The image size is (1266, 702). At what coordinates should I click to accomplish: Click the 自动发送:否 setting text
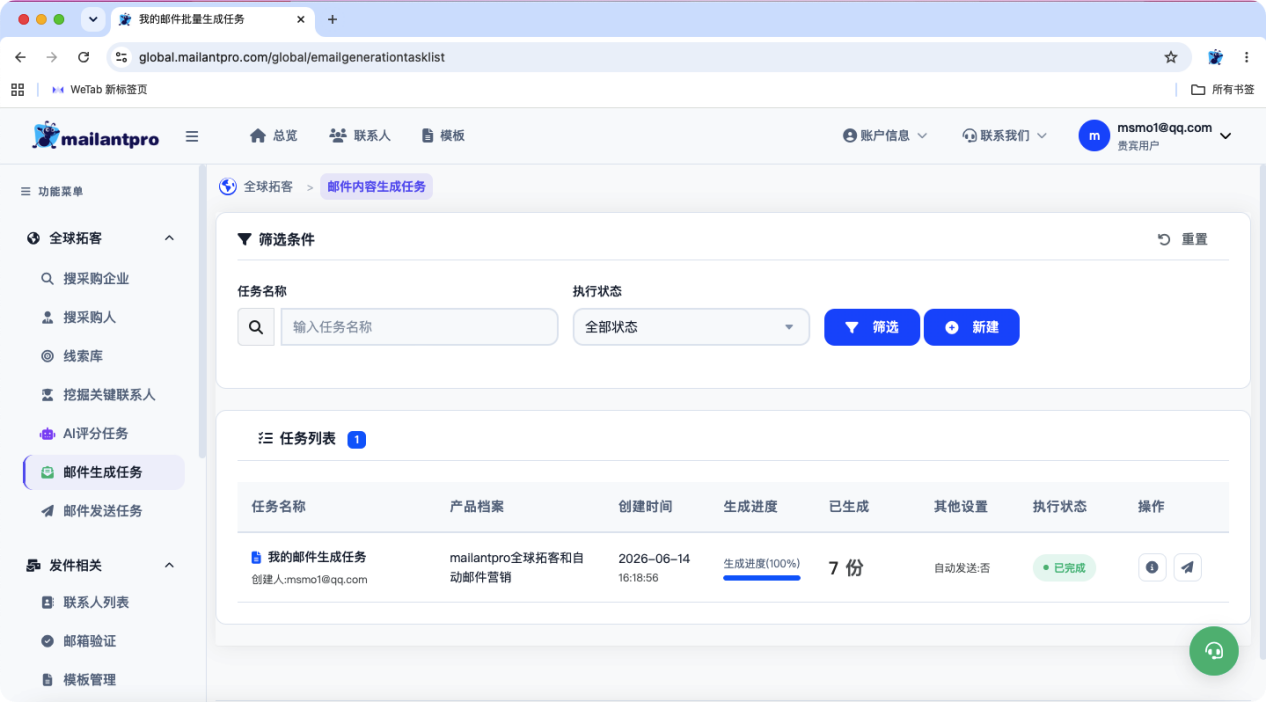point(962,568)
